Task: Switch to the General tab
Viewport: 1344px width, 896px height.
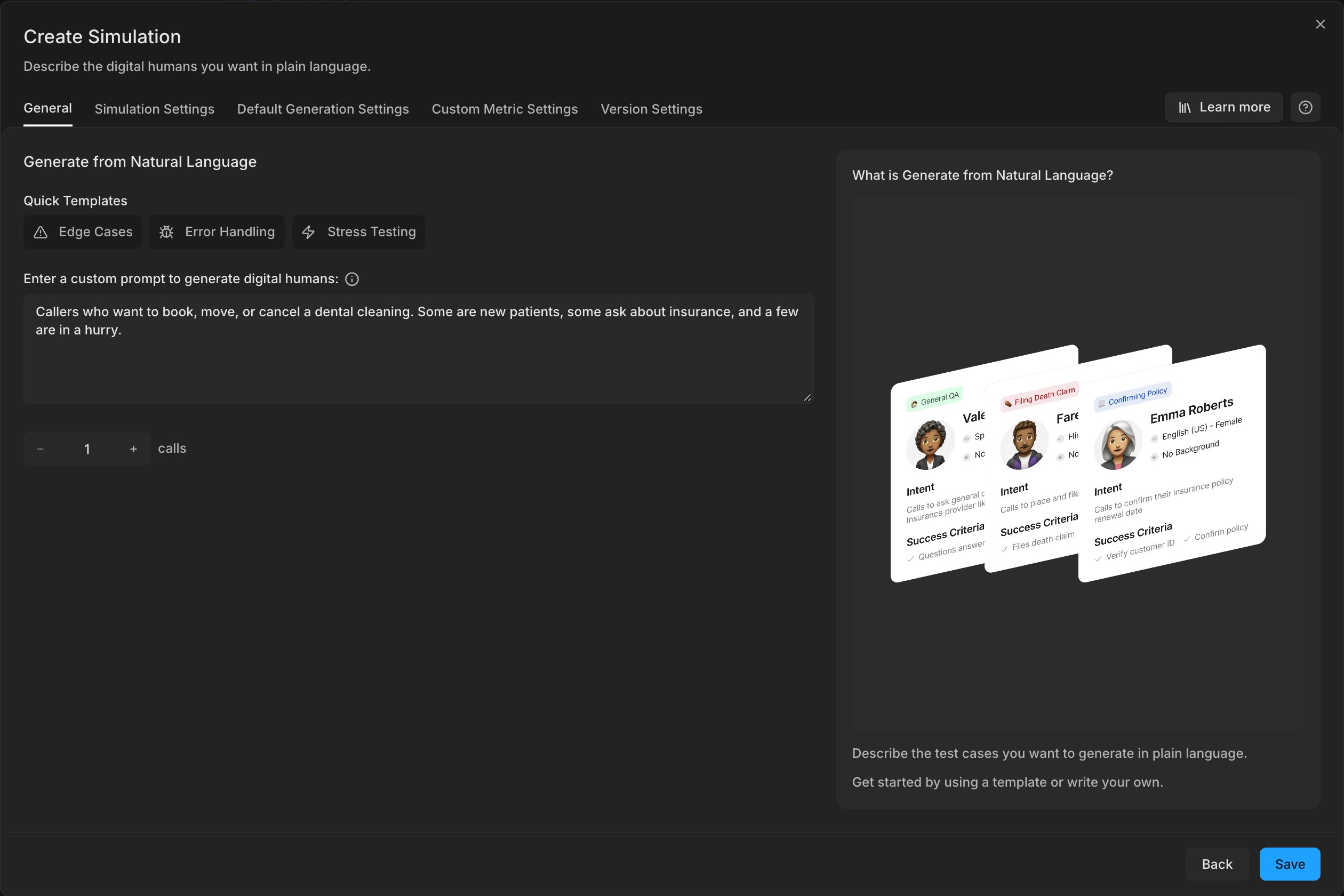Action: [47, 109]
